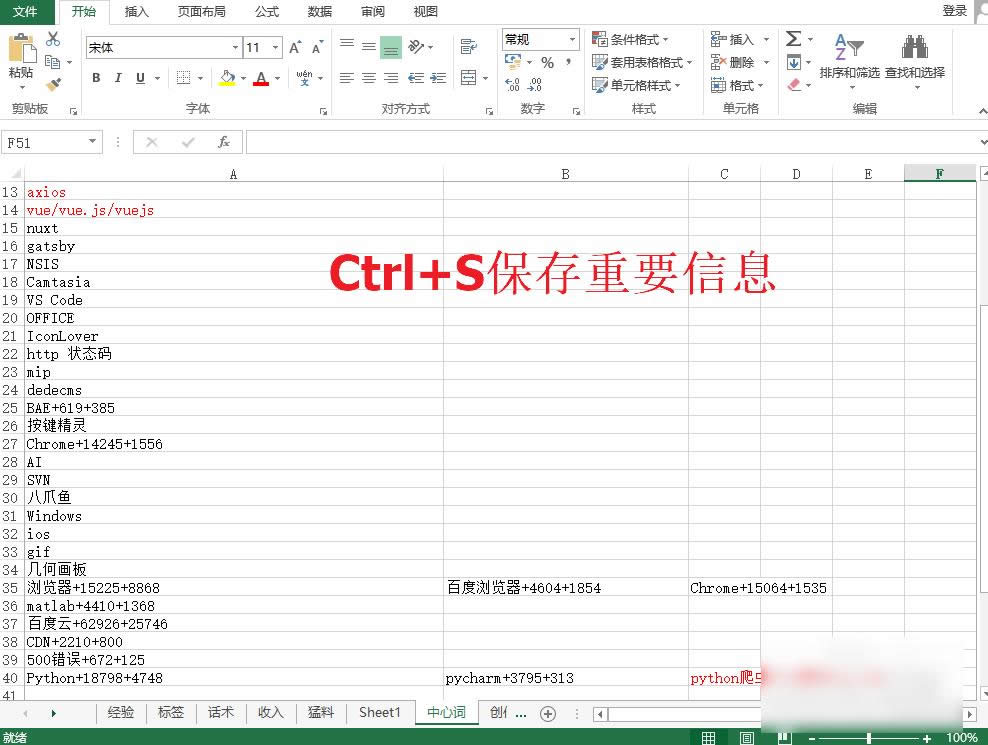
Task: Click 登录 sign-in link
Action: click(954, 10)
